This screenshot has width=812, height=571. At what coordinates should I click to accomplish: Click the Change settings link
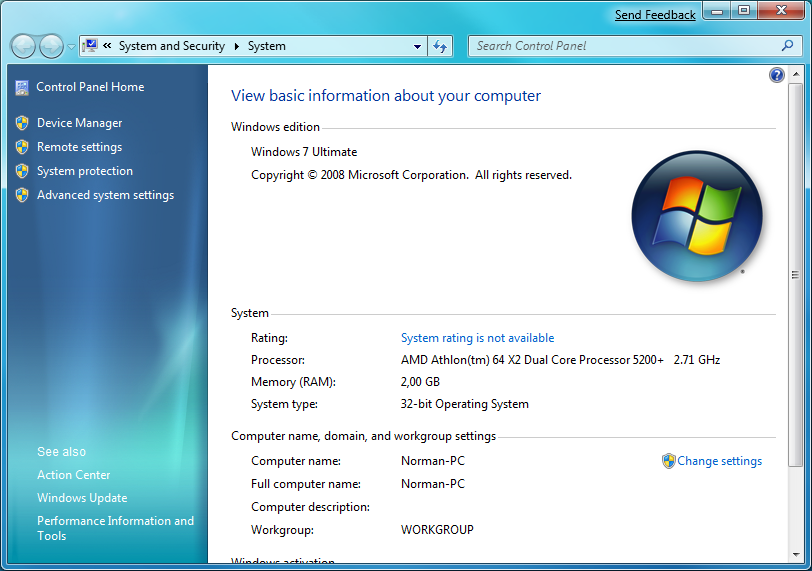(x=719, y=461)
